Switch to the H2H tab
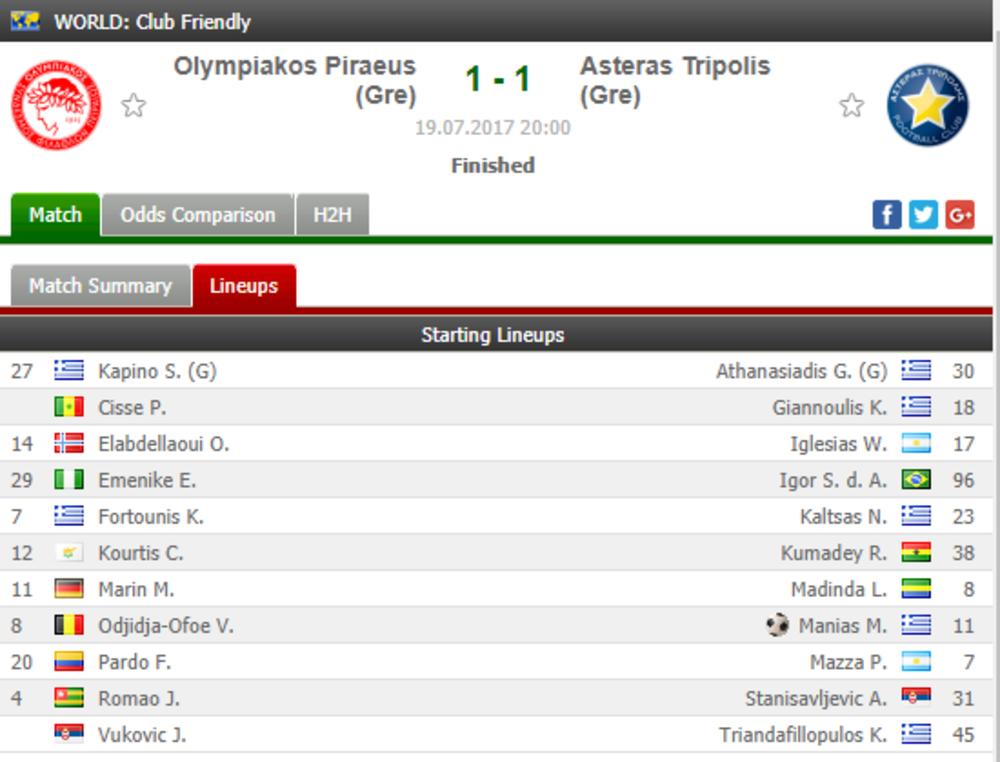Viewport: 1000px width, 762px height. coord(332,215)
